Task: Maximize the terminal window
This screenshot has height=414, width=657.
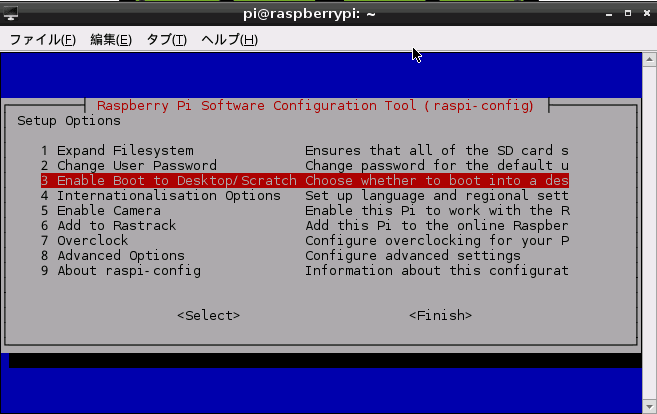Action: (x=628, y=13)
